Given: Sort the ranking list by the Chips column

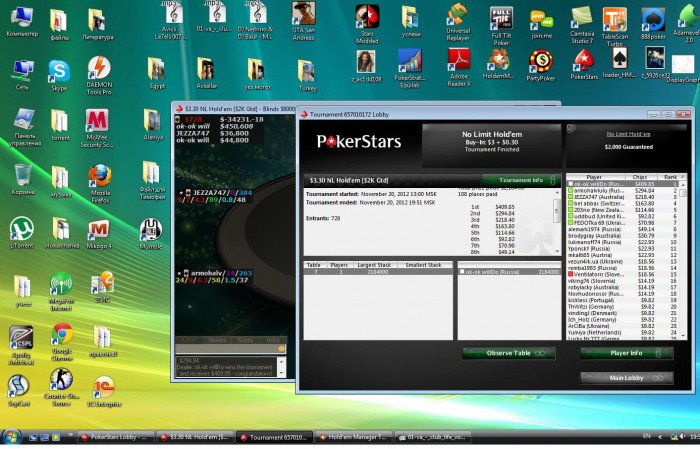Looking at the screenshot, I should (x=640, y=177).
